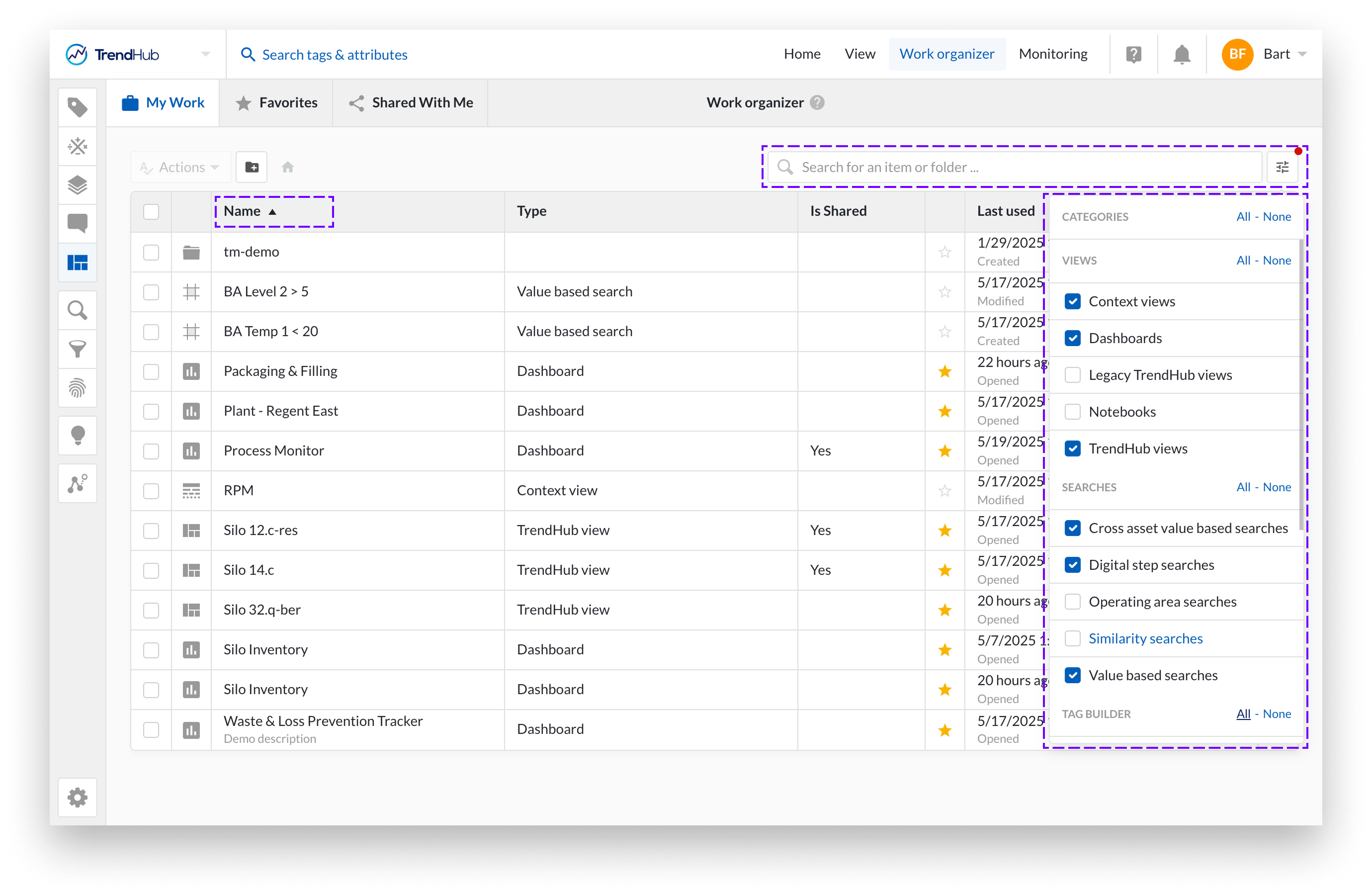Switch to the Favorites tab

tap(277, 102)
